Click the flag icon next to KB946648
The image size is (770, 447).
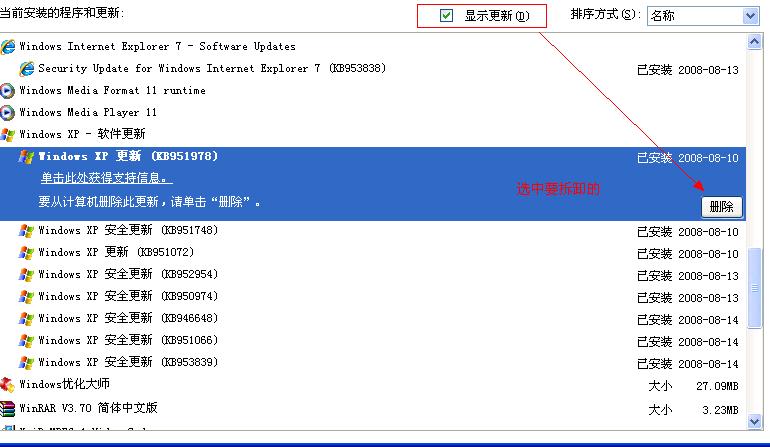click(26, 319)
